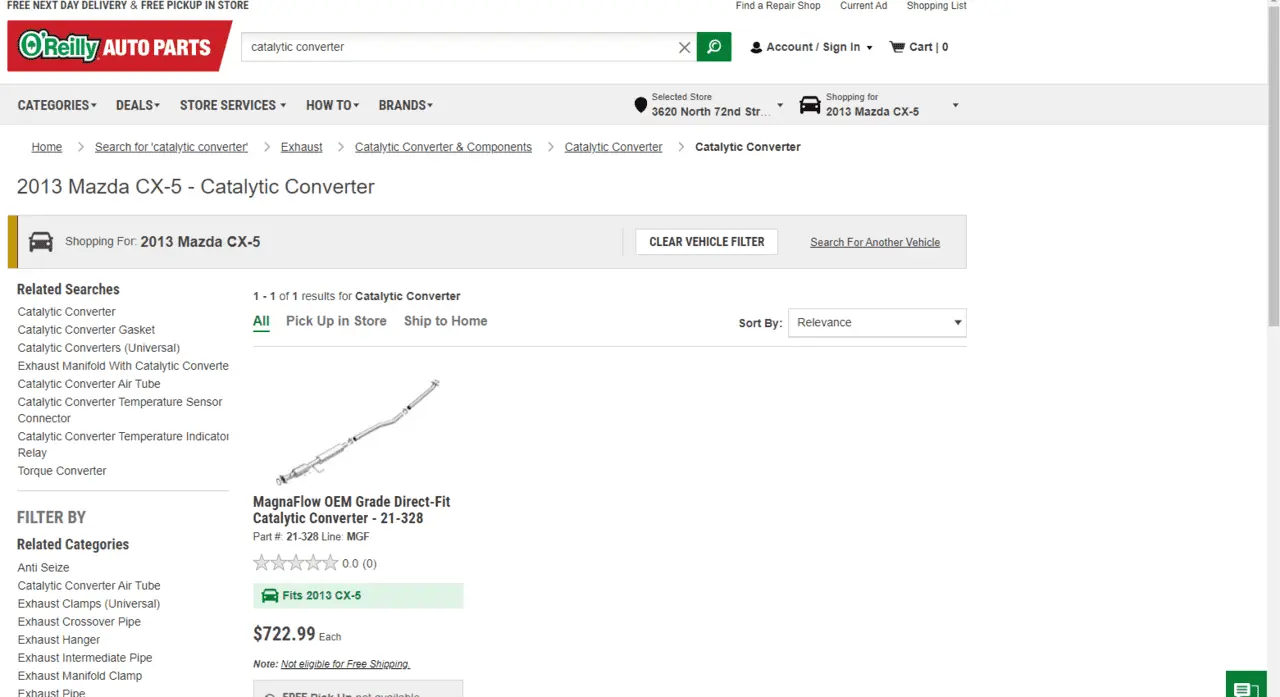Click the Search For Another Vehicle link
1280x697 pixels.
point(874,242)
